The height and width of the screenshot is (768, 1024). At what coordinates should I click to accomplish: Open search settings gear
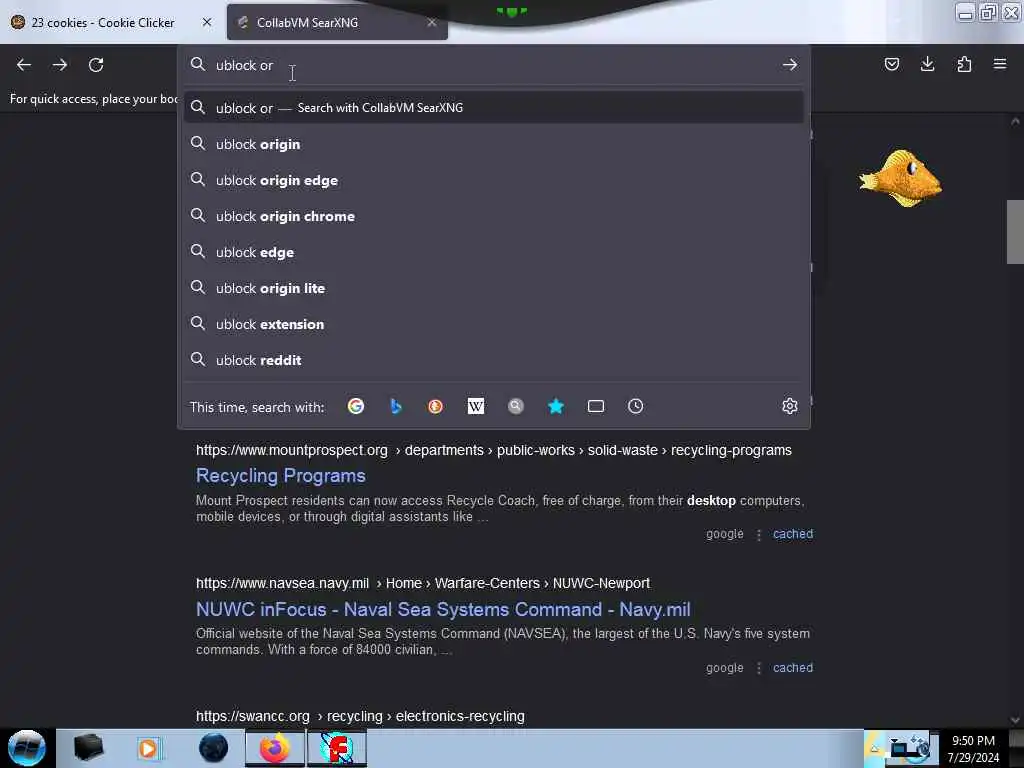(x=790, y=406)
